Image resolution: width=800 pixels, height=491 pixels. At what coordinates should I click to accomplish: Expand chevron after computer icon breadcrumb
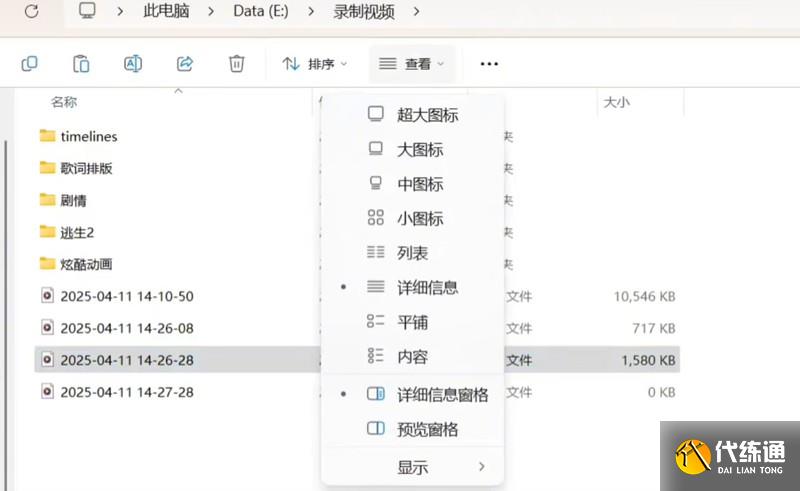click(120, 11)
